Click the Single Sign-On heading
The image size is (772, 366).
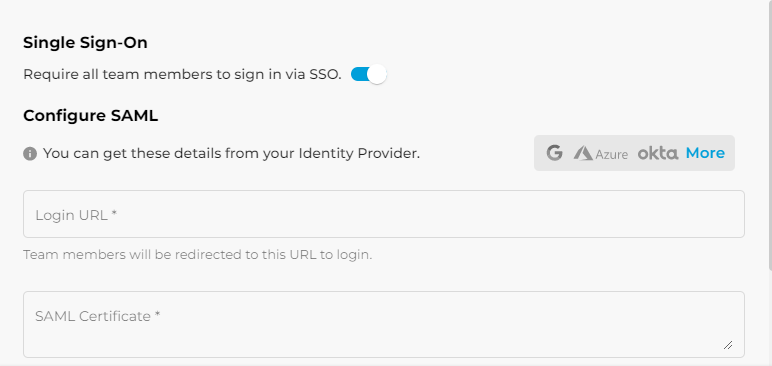coord(85,43)
